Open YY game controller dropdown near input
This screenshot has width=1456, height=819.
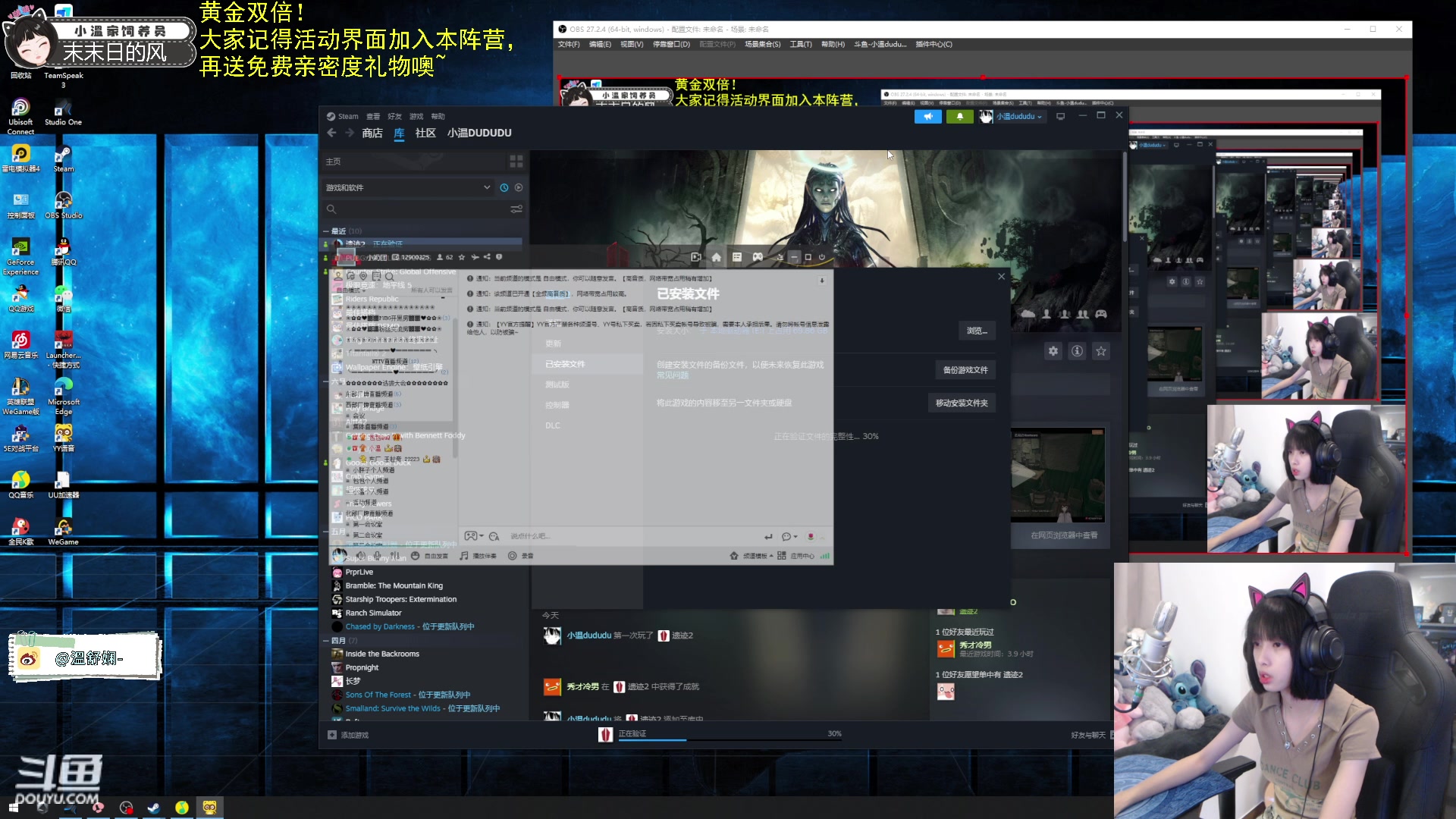pos(474,536)
